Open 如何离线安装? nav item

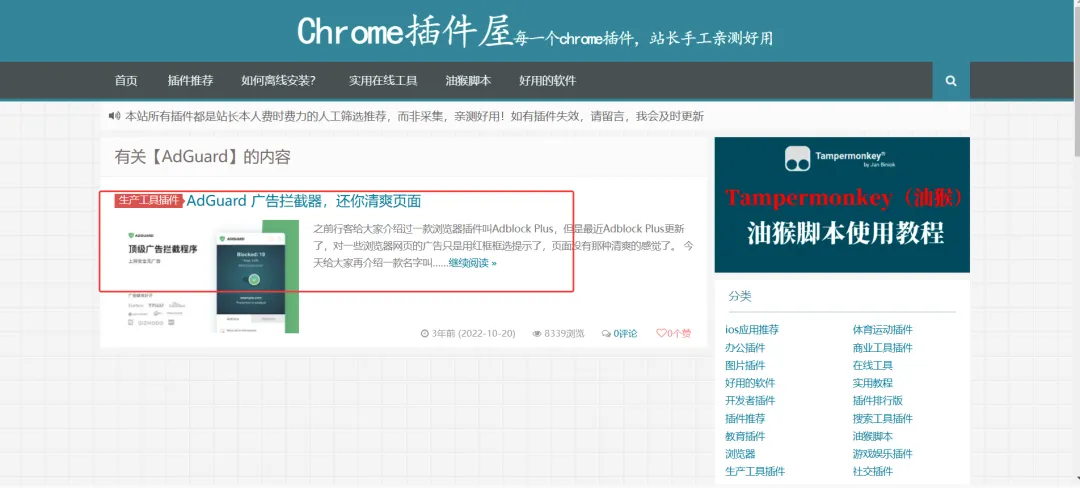pos(278,81)
